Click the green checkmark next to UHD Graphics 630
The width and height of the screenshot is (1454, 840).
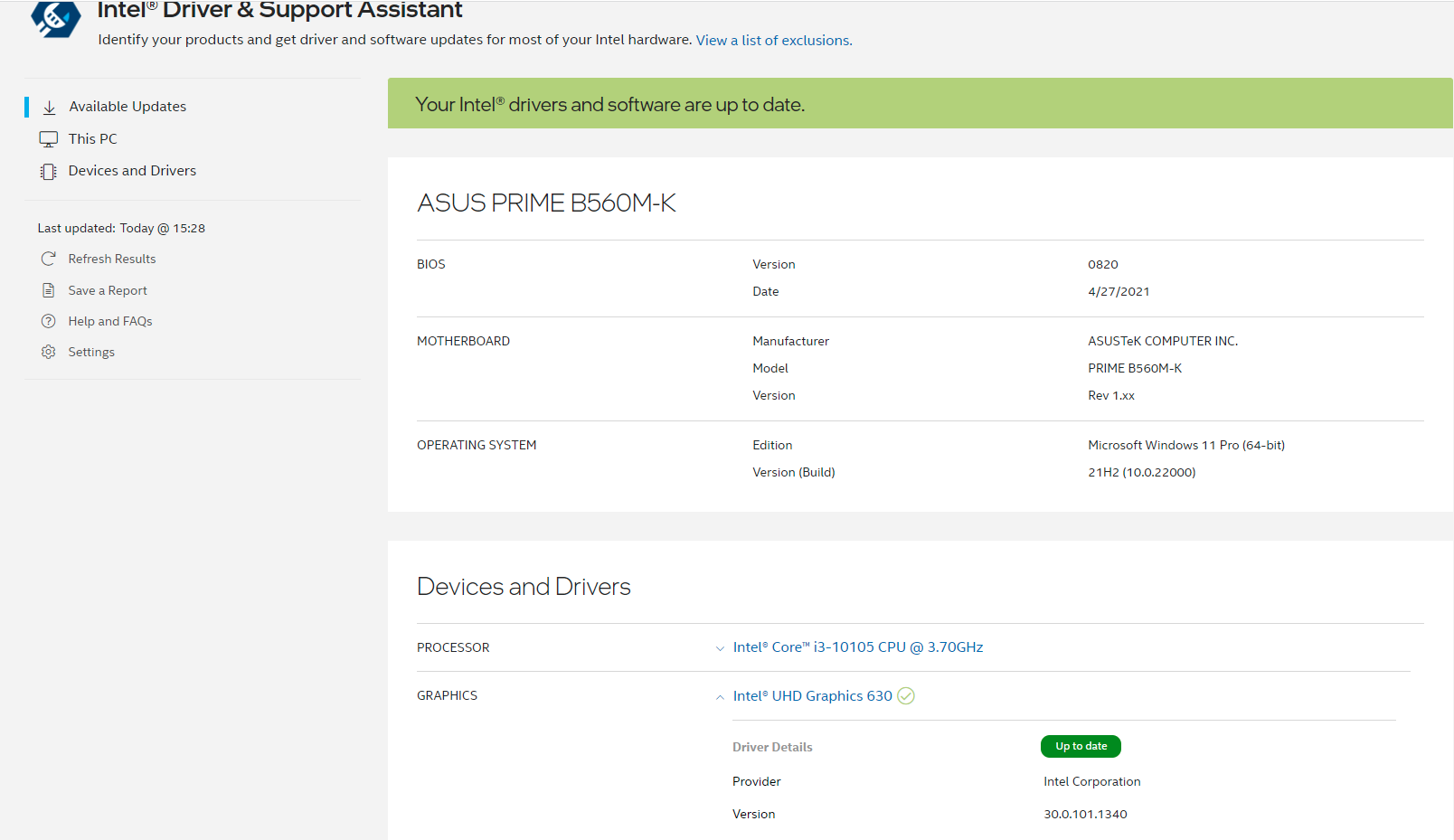[x=906, y=695]
